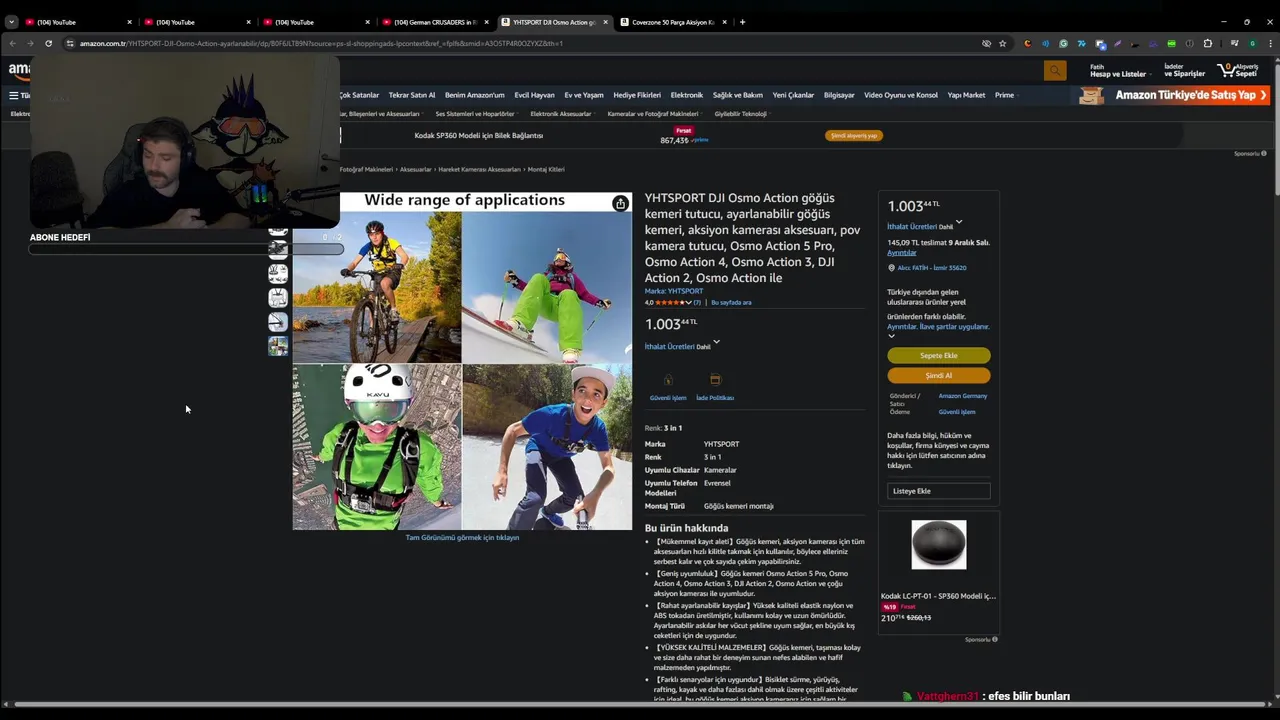Expand the star rating dropdown arrow
The height and width of the screenshot is (720, 1280).
(687, 302)
